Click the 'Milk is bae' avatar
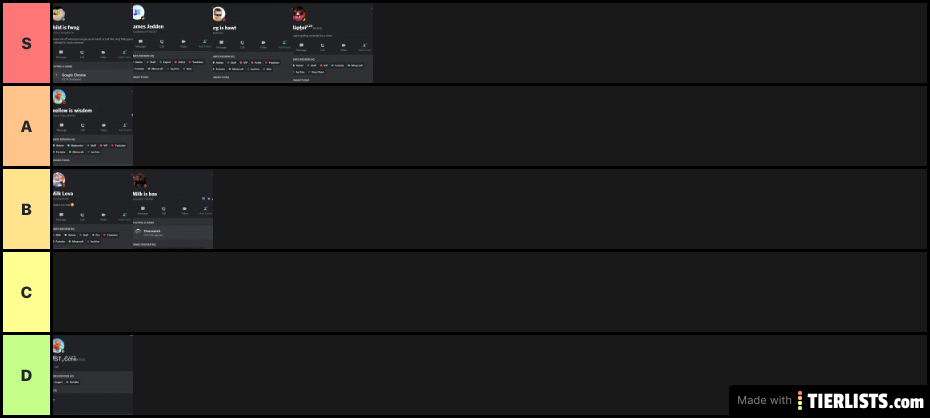930x419 pixels. pos(139,180)
